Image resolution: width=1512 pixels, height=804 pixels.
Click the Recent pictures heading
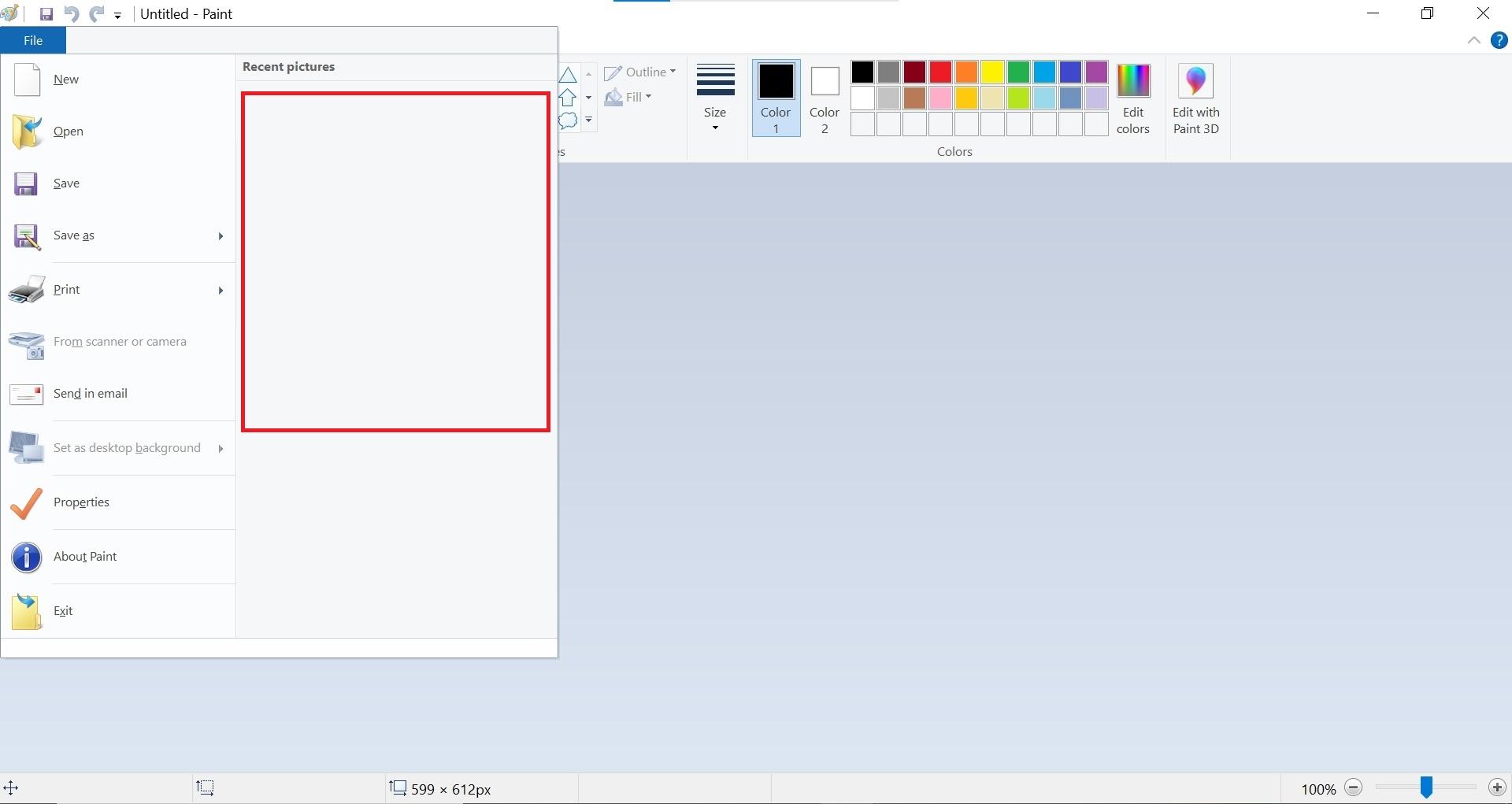pyautogui.click(x=288, y=67)
